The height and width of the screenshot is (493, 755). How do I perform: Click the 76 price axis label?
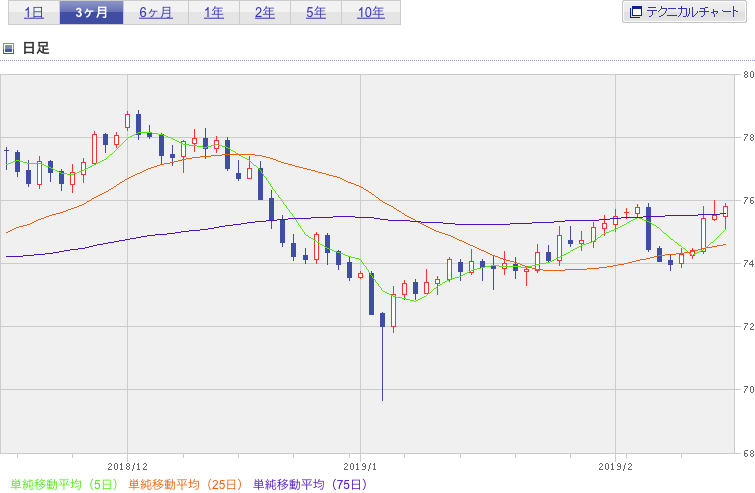[x=748, y=200]
